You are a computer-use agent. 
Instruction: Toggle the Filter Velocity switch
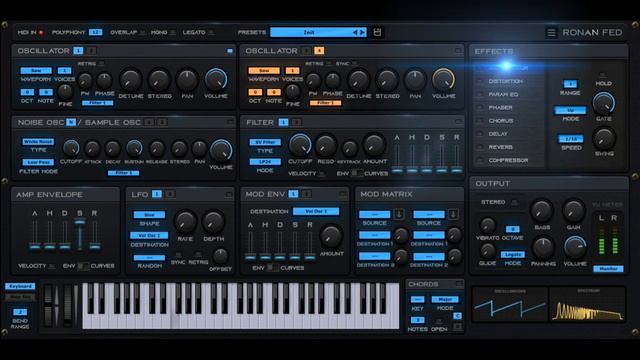(322, 174)
